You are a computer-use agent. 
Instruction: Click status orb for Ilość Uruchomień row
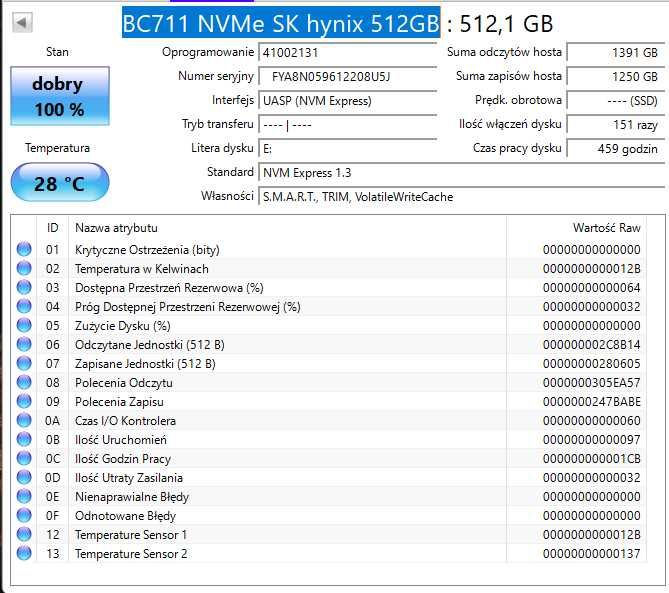click(x=24, y=439)
